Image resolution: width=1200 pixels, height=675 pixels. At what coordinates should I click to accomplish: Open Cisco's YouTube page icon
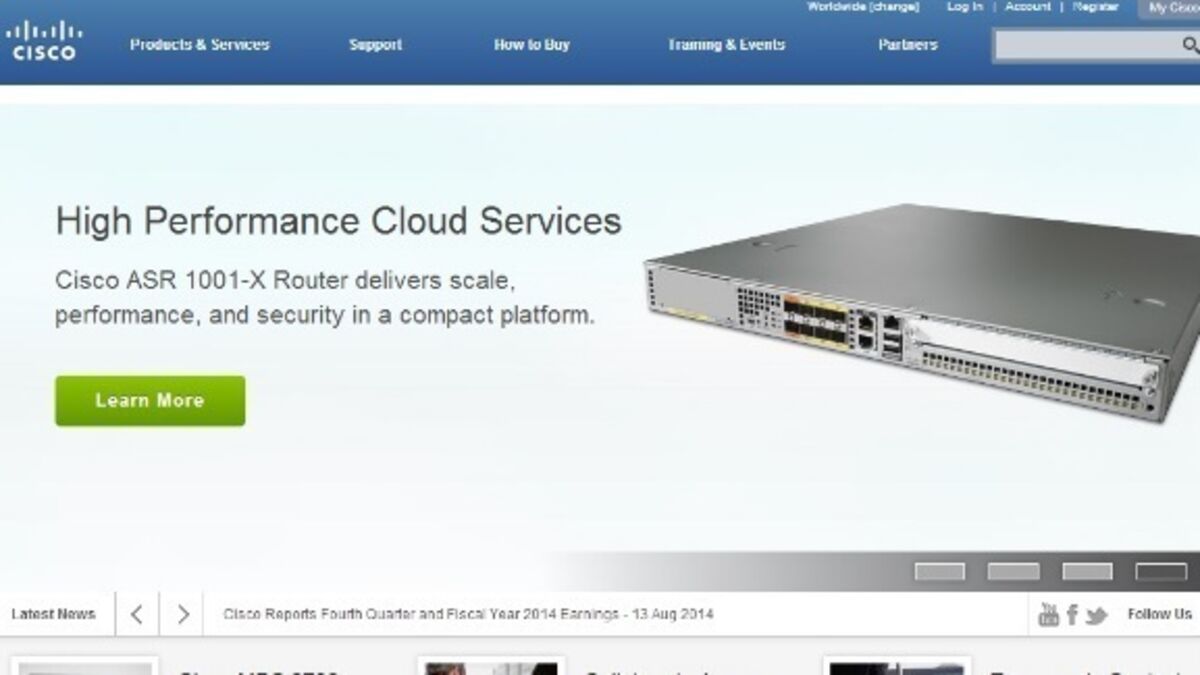point(1048,614)
